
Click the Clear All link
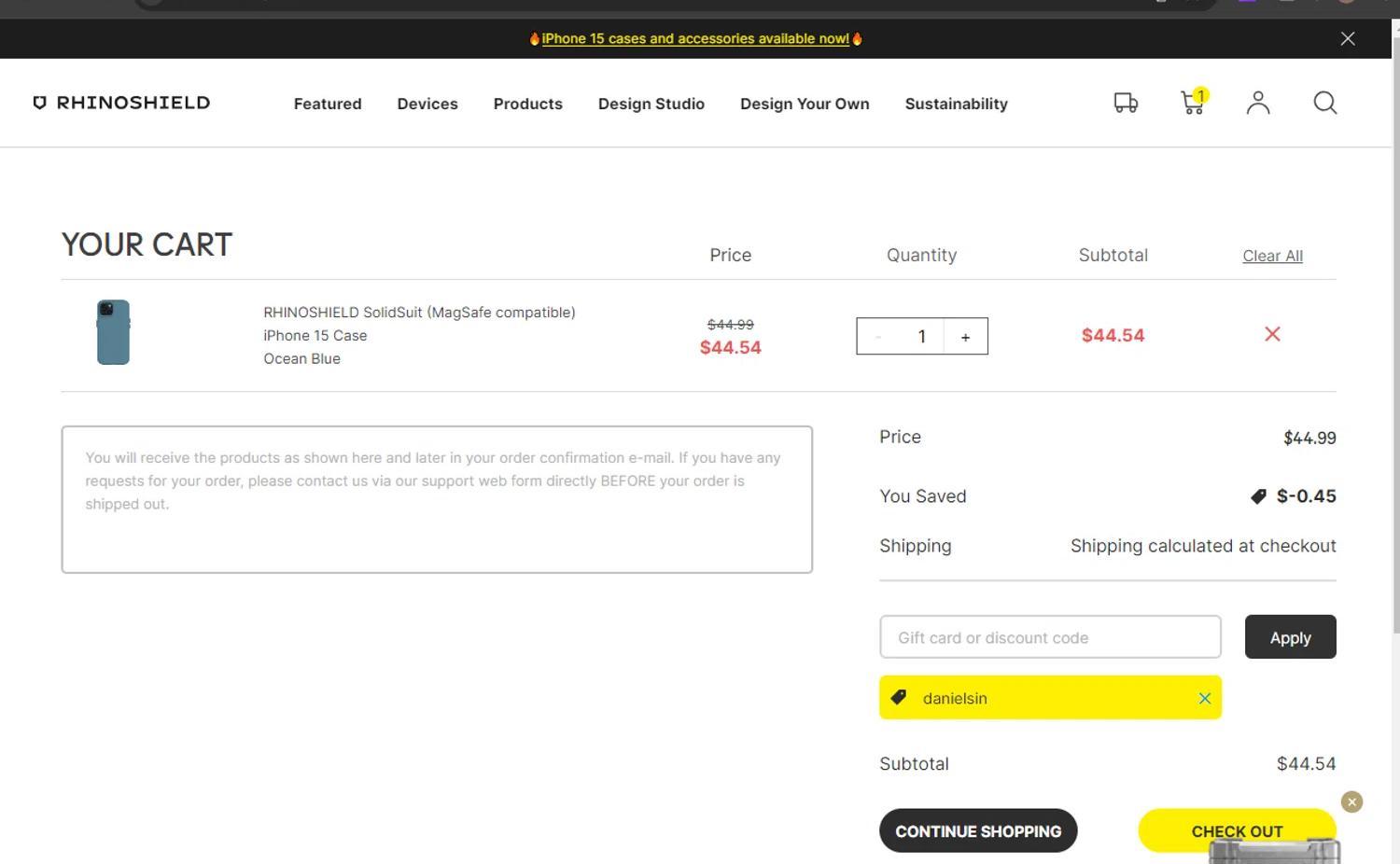pyautogui.click(x=1272, y=256)
